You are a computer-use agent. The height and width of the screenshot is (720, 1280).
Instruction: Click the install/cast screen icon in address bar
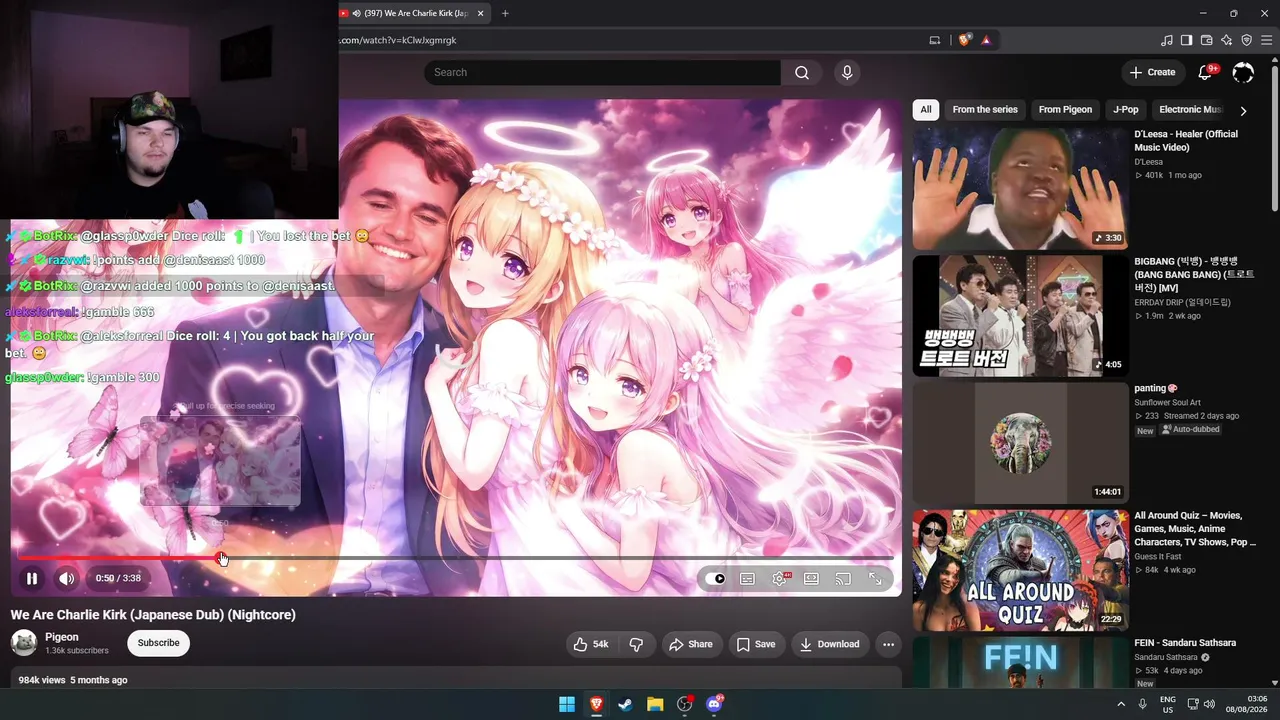click(935, 40)
